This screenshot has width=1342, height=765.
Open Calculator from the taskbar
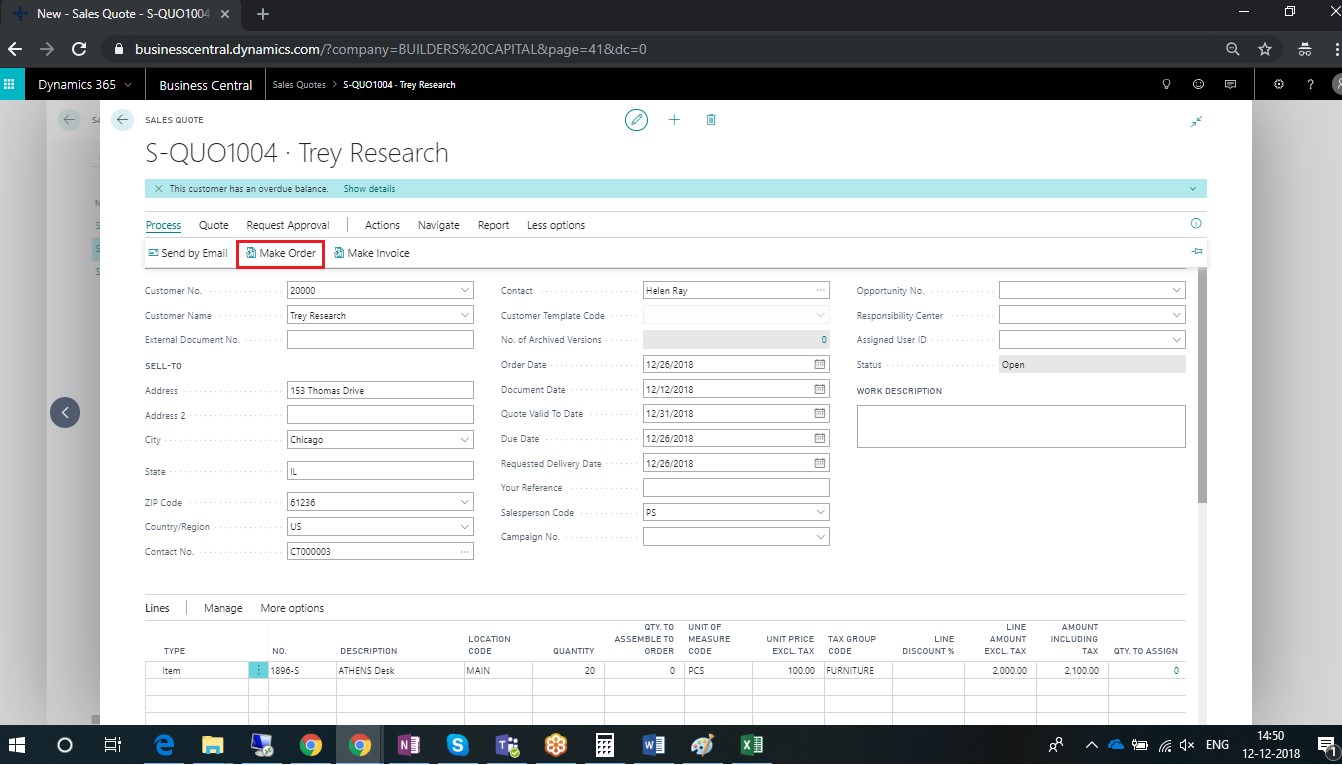tap(604, 745)
